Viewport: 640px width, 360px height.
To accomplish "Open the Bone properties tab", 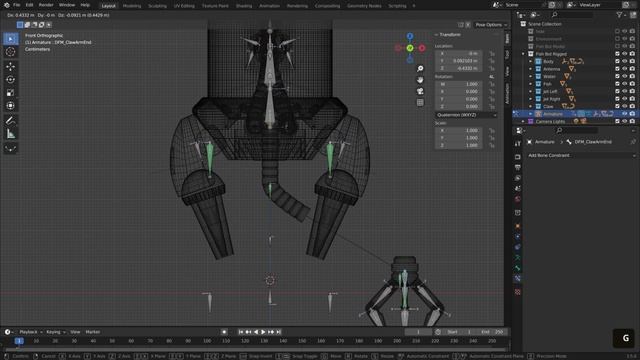I will [x=518, y=268].
